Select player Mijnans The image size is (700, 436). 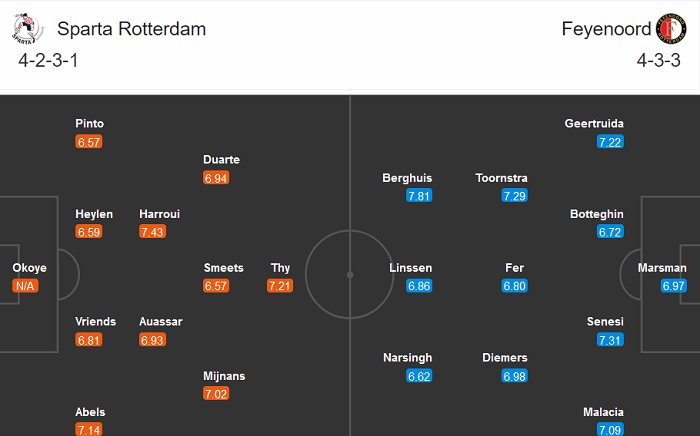coord(224,376)
